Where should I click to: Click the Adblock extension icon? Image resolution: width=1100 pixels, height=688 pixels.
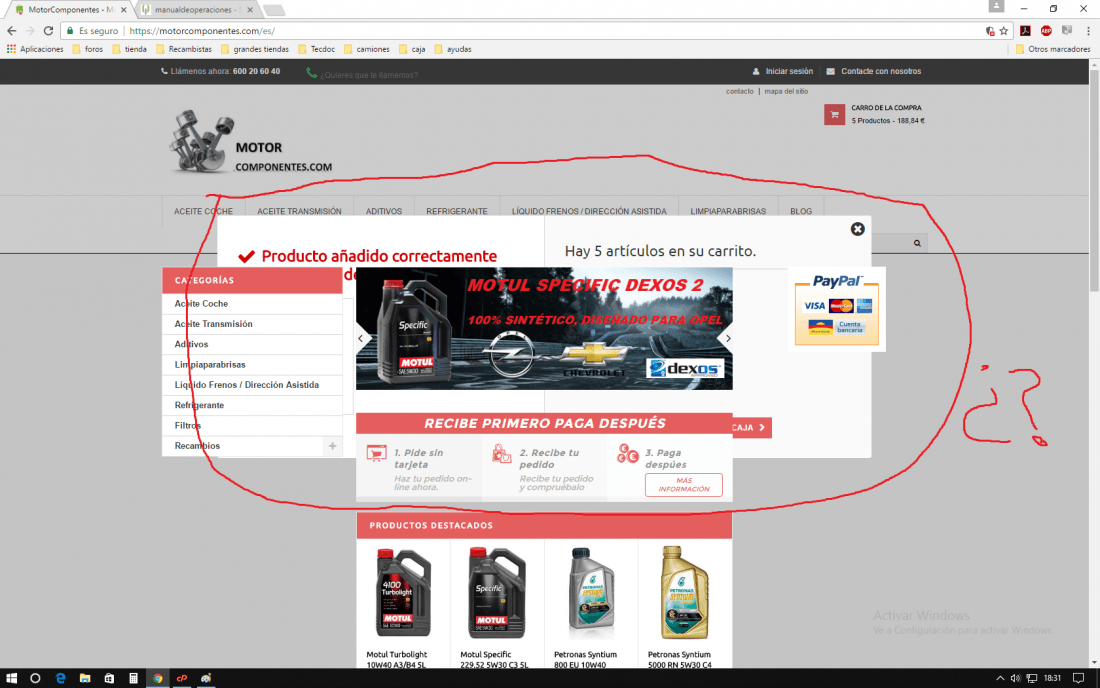click(1046, 31)
